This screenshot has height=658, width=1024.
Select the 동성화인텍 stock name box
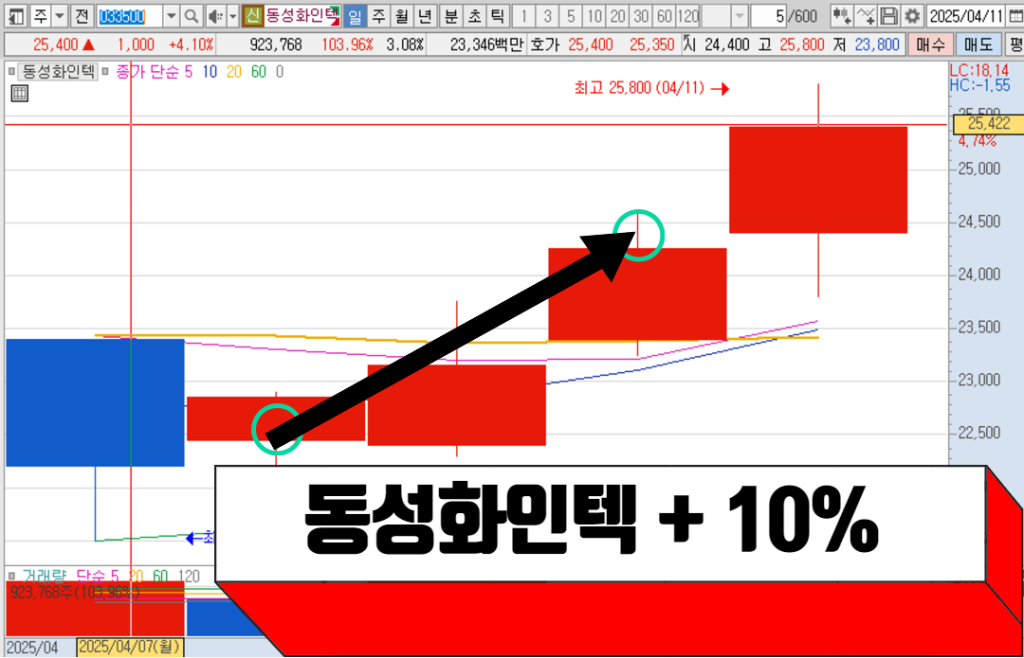[x=302, y=16]
